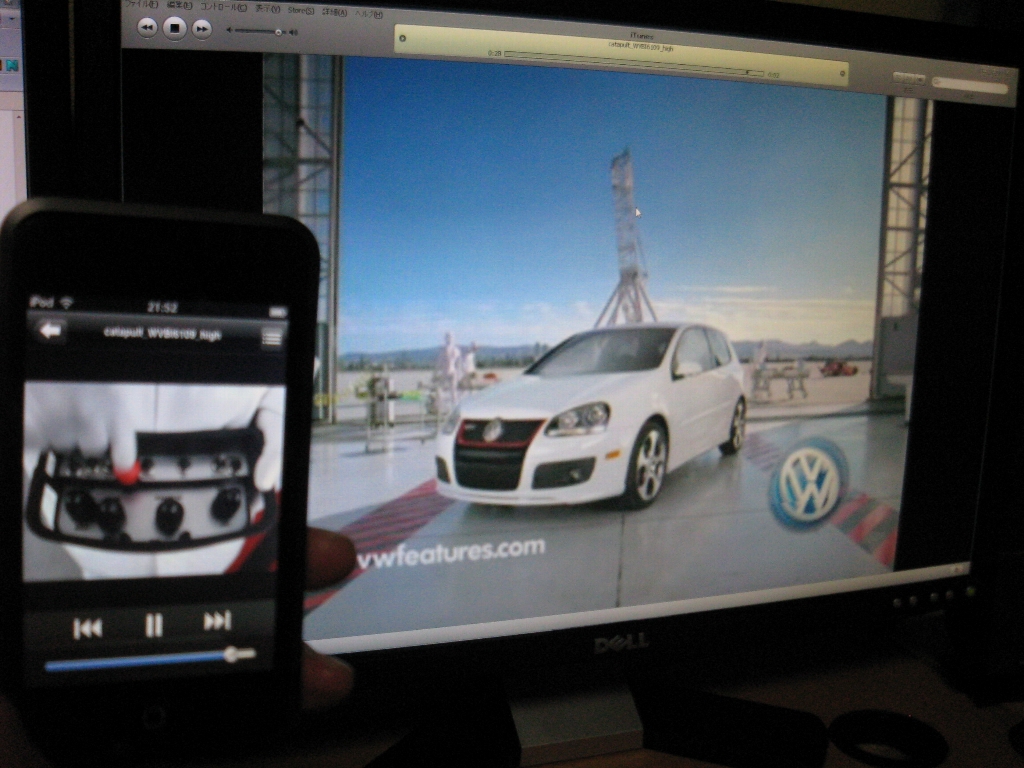Open the 表示(V) menu in iTunes
Screen dimensions: 1024x768
[267, 9]
